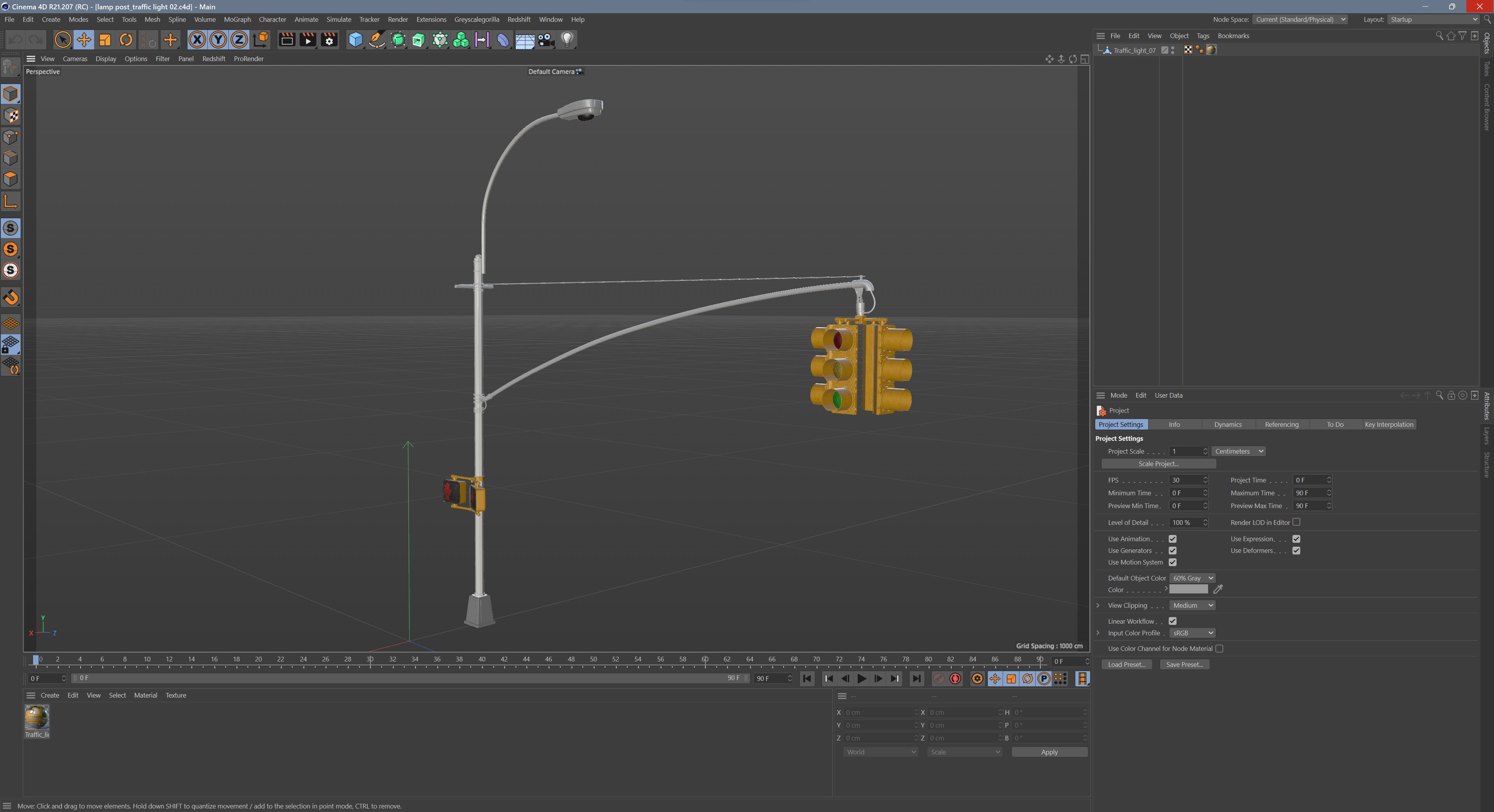This screenshot has width=1494, height=812.
Task: Switch to the Referencing tab
Action: tap(1282, 424)
